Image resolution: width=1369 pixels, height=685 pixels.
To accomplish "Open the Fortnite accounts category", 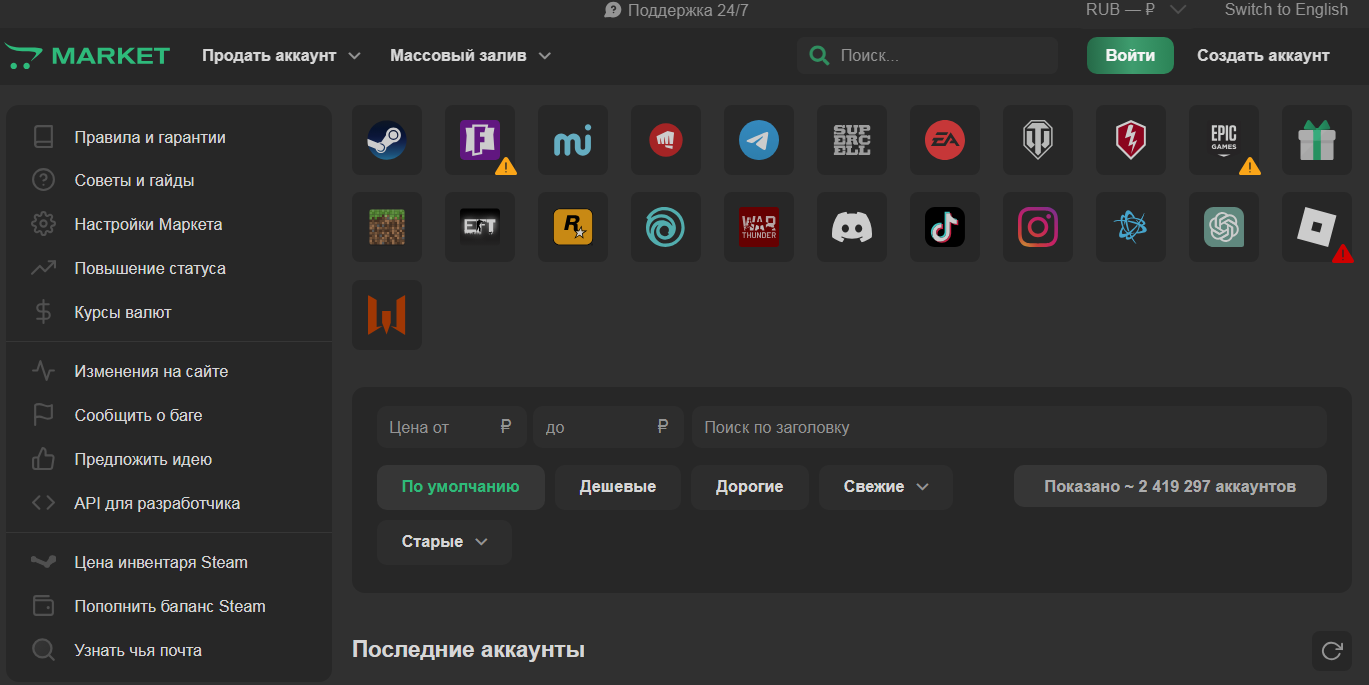I will (x=480, y=140).
